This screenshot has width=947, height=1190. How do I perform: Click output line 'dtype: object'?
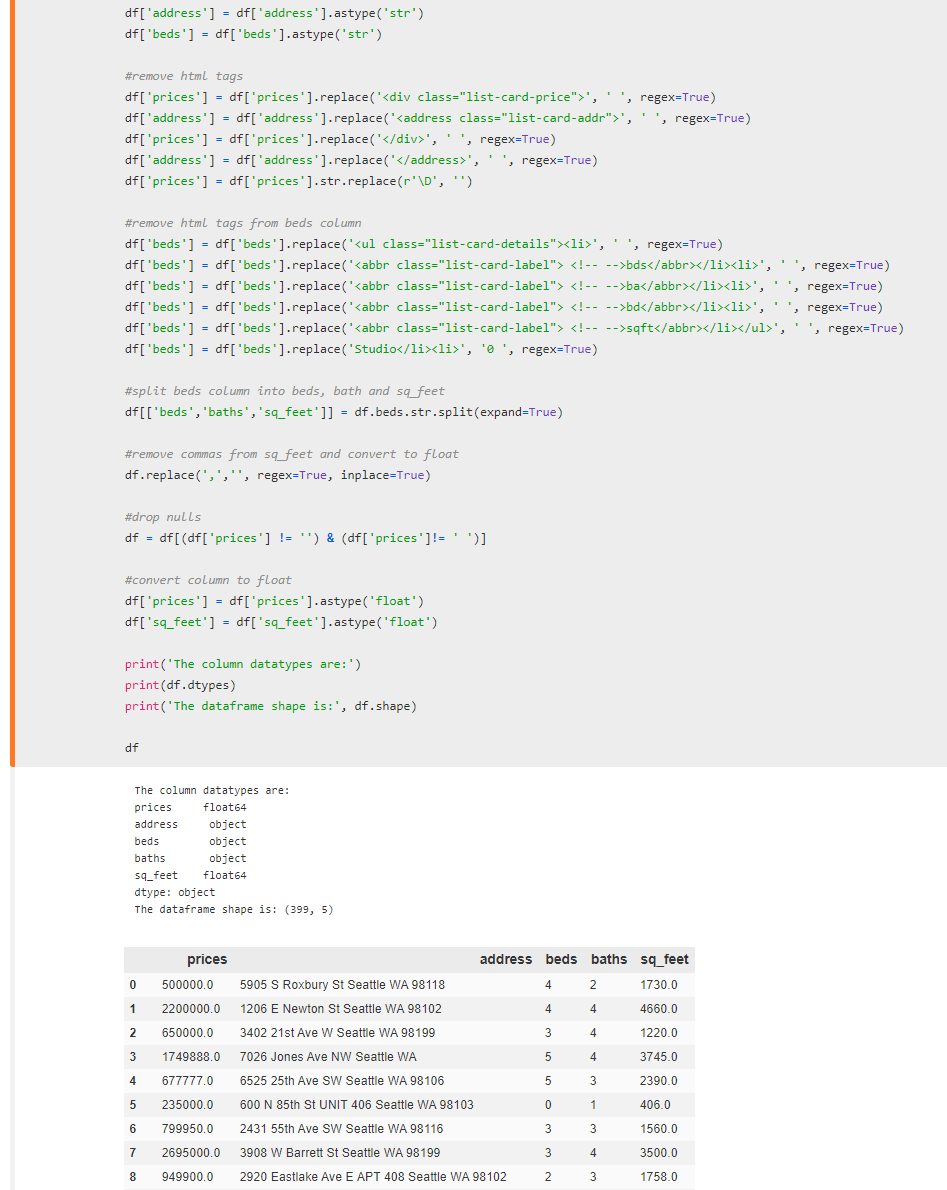coord(175,892)
